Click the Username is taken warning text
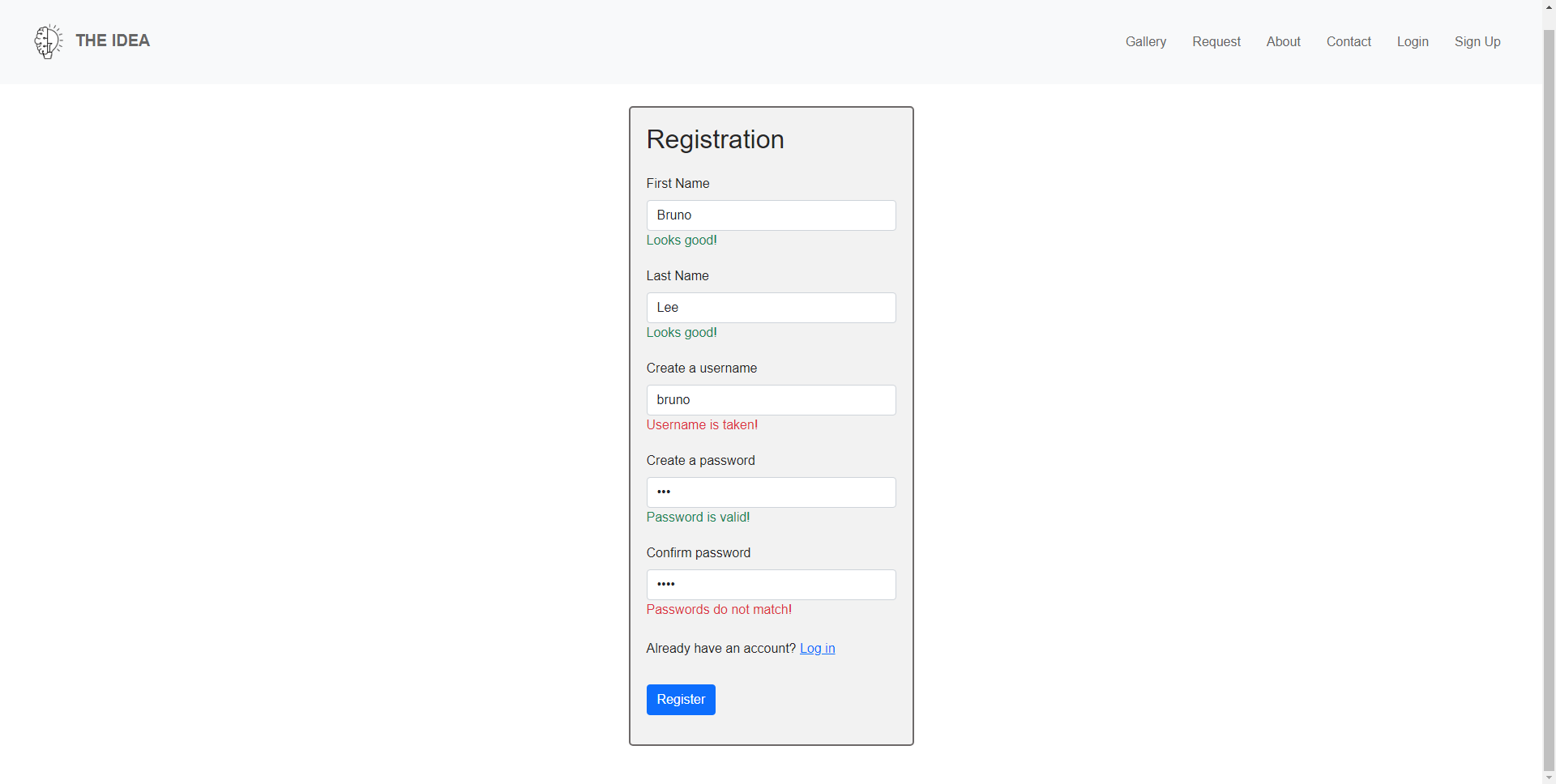The height and width of the screenshot is (784, 1556). [702, 424]
